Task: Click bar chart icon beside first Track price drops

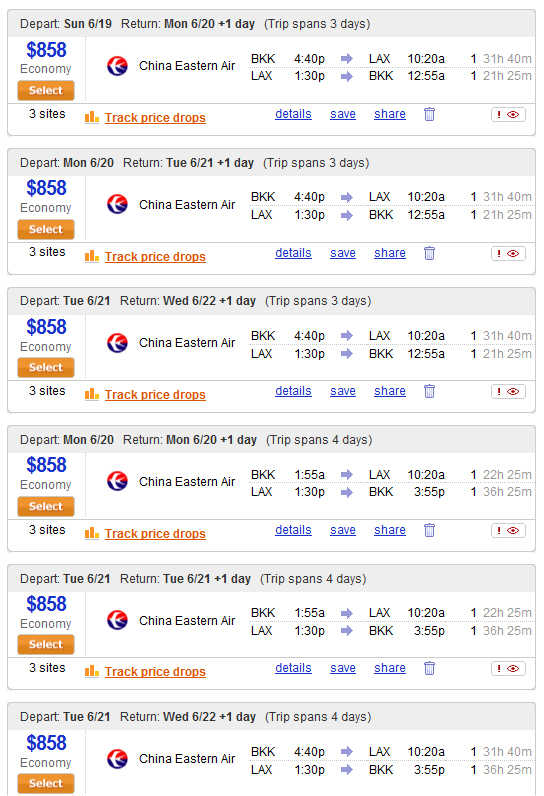Action: coord(92,117)
